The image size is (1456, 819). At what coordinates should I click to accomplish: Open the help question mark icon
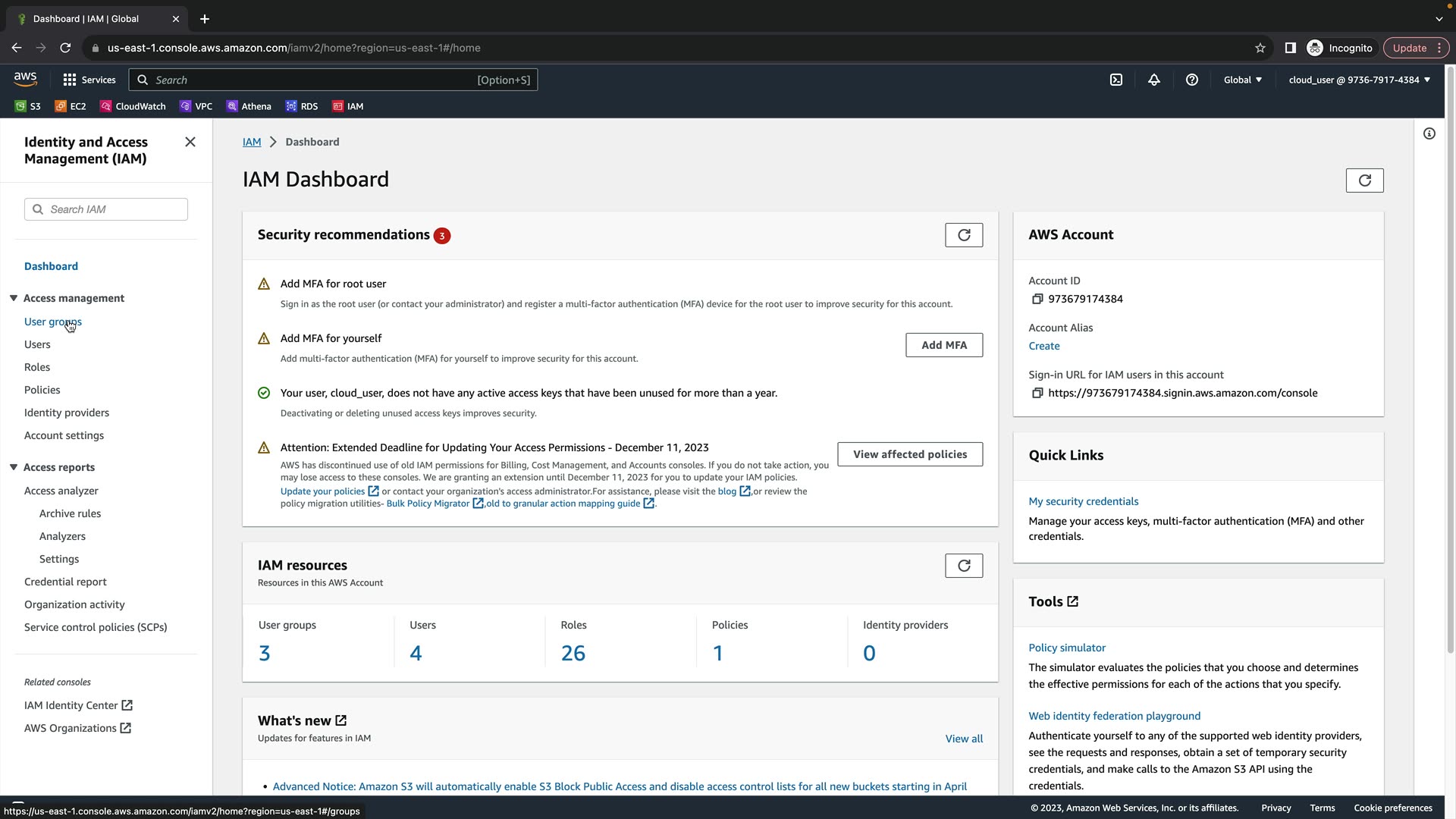coord(1192,80)
